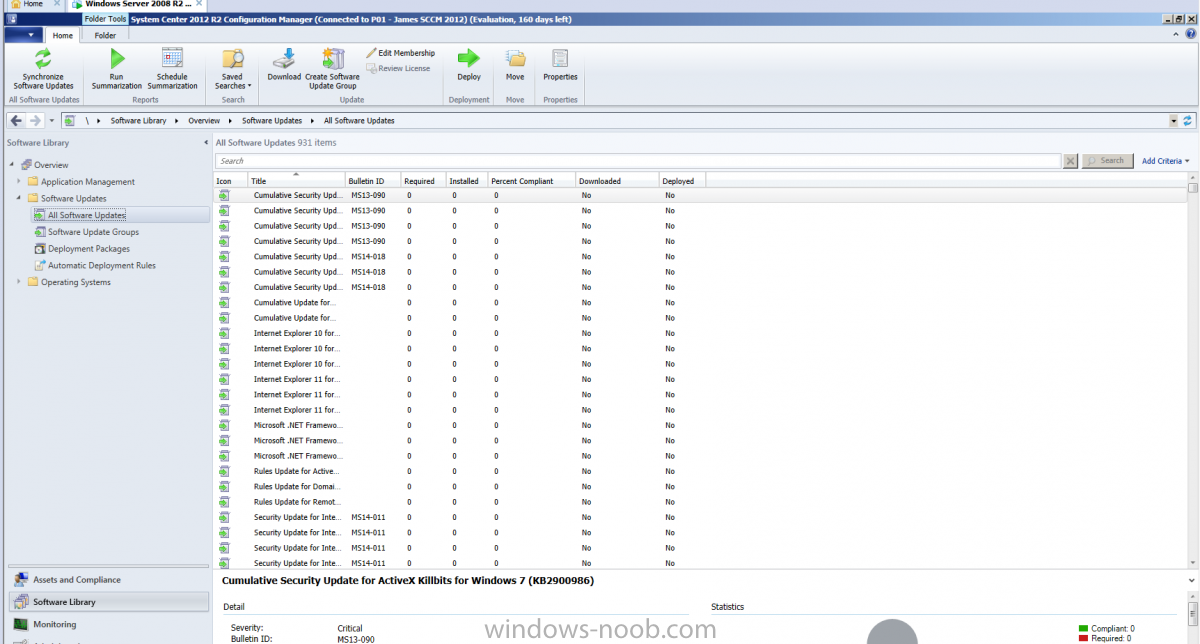This screenshot has width=1200, height=644.
Task: Click the Review License ribbon item
Action: tap(398, 69)
